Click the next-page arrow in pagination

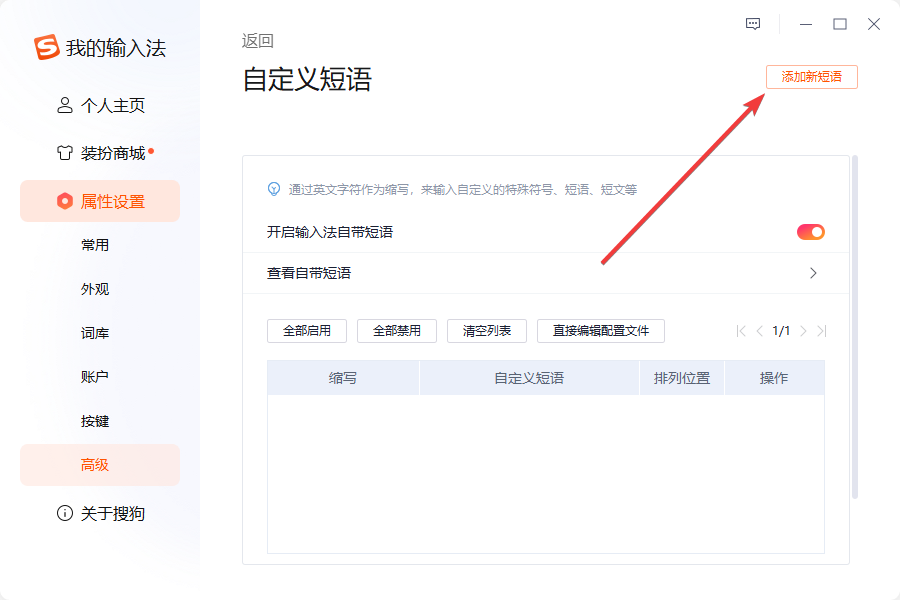point(805,331)
